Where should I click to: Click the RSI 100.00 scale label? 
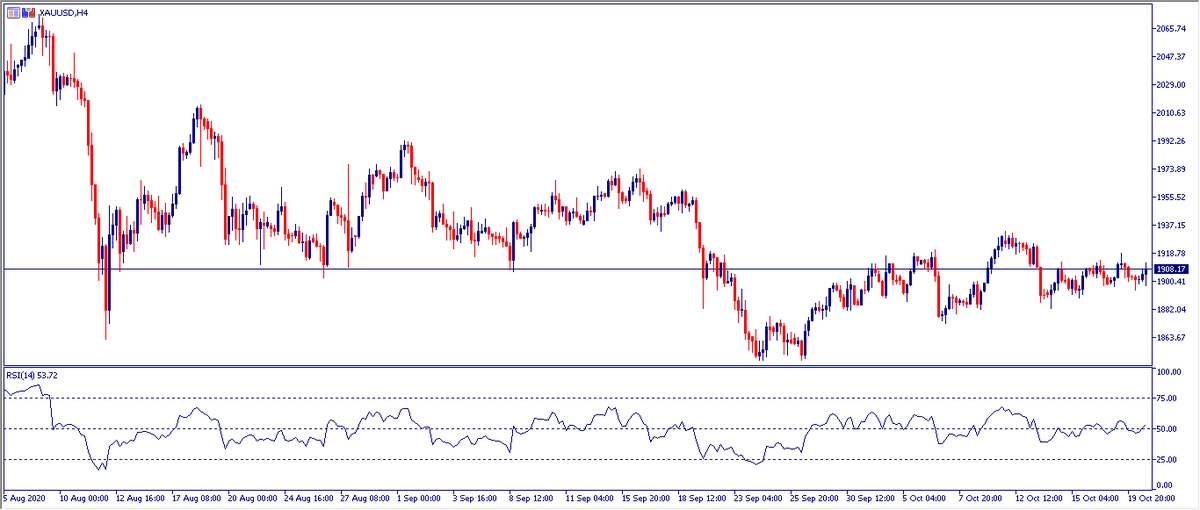[x=1168, y=372]
